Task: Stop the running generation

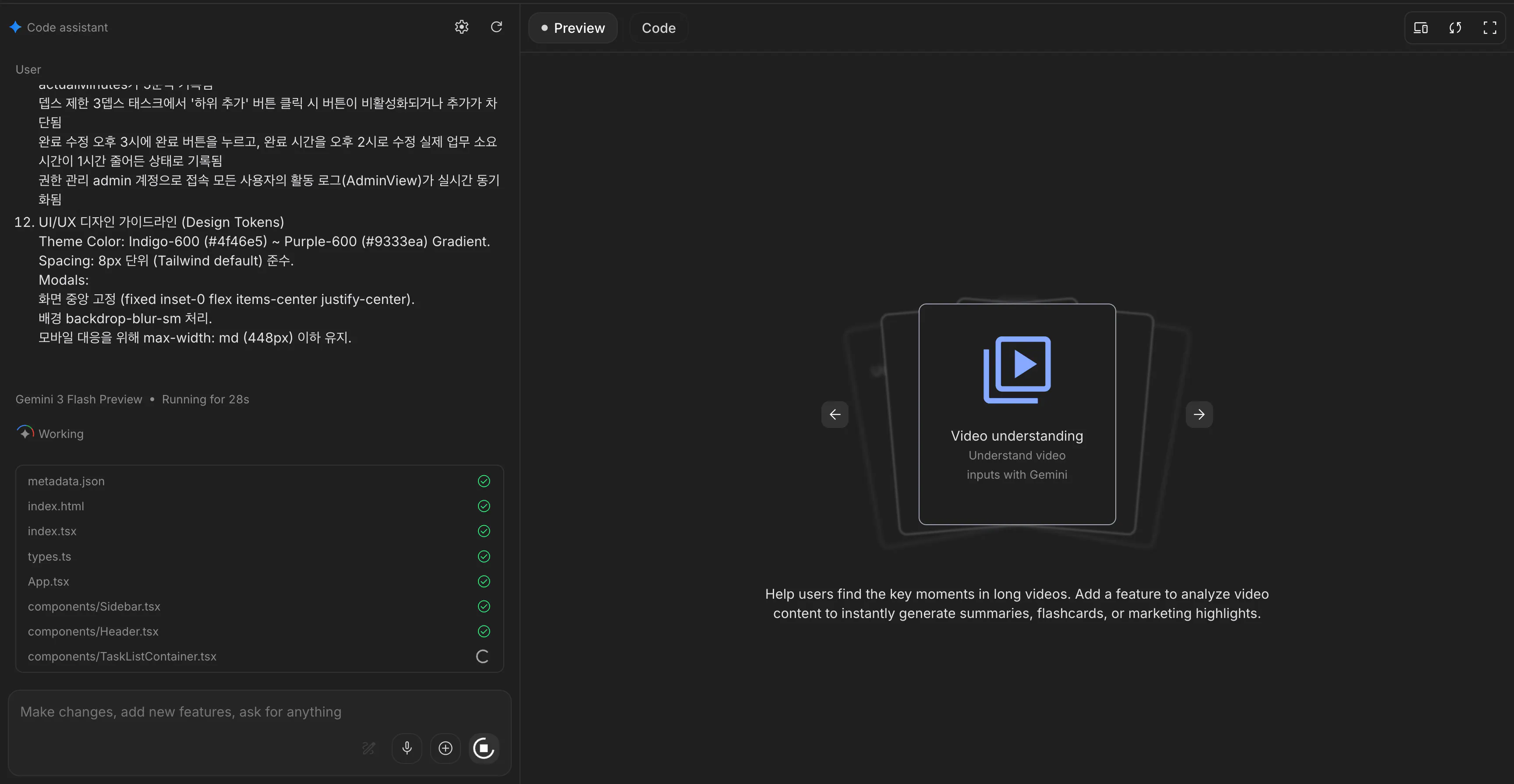Action: click(483, 748)
